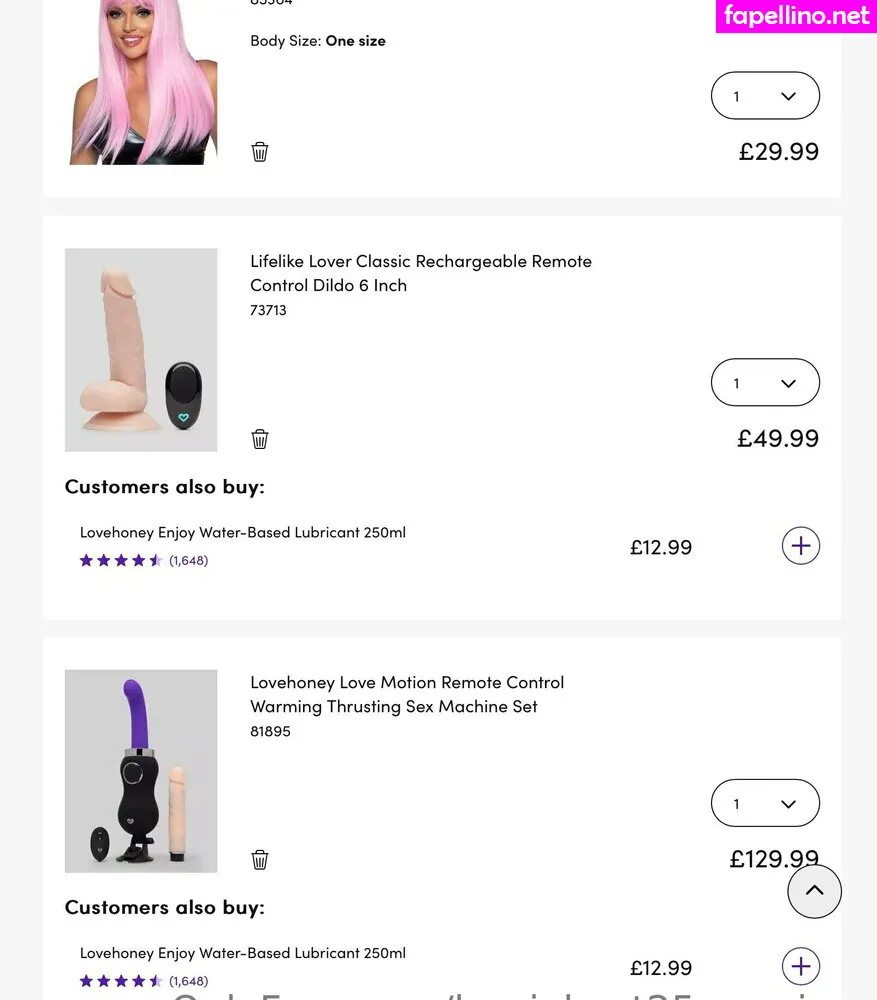Screen dimensions: 877x1000
Task: Remove the pink wig from the basket
Action: click(x=260, y=152)
